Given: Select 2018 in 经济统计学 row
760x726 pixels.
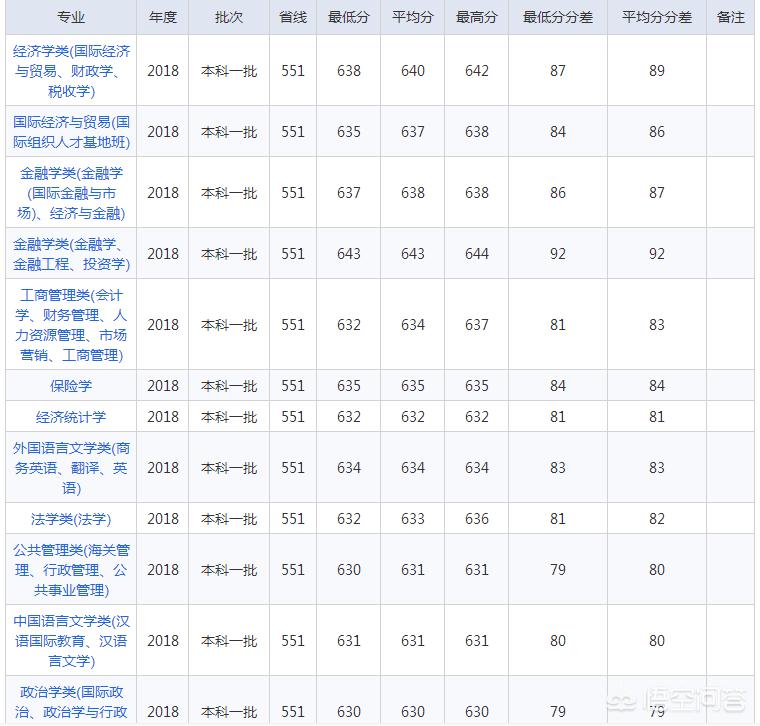Looking at the screenshot, I should click(x=163, y=417).
